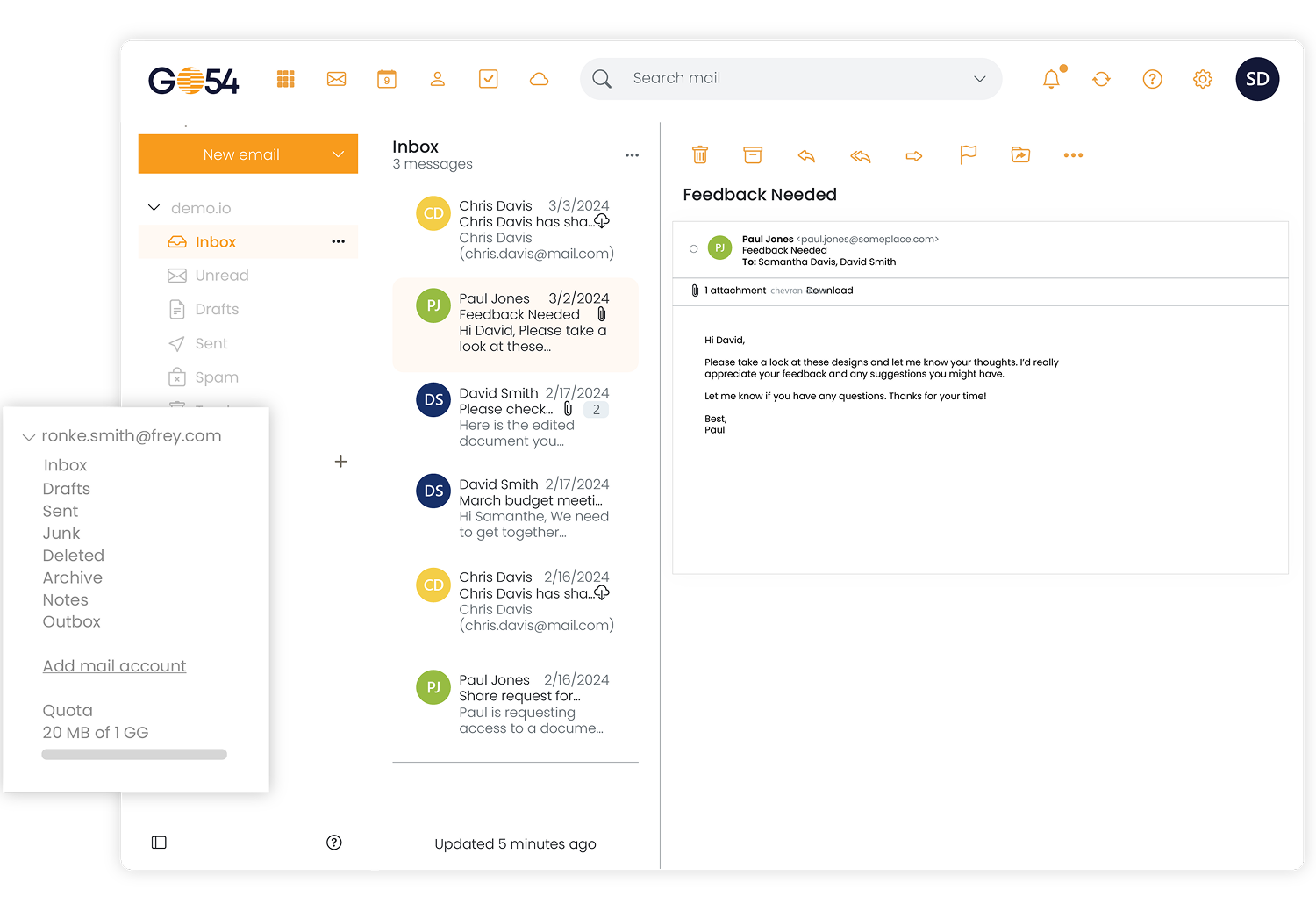Click the quota usage progress bar
This screenshot has width=1316, height=911.
[134, 755]
